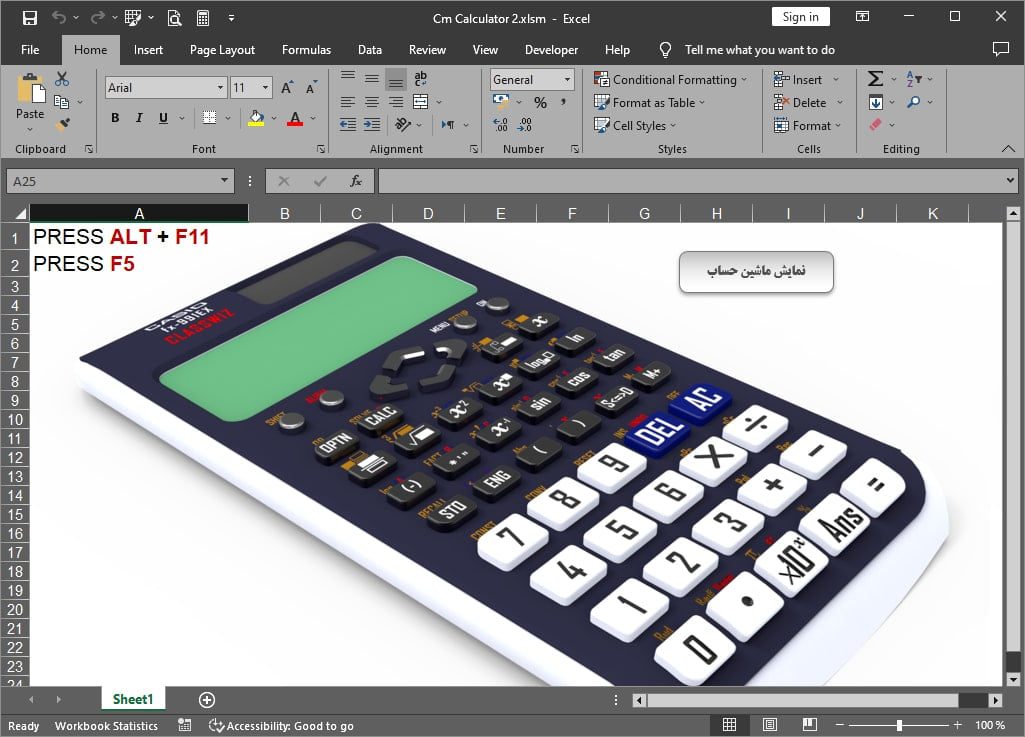The width and height of the screenshot is (1025, 737).
Task: Switch to the Page Layout tab
Action: pyautogui.click(x=222, y=50)
